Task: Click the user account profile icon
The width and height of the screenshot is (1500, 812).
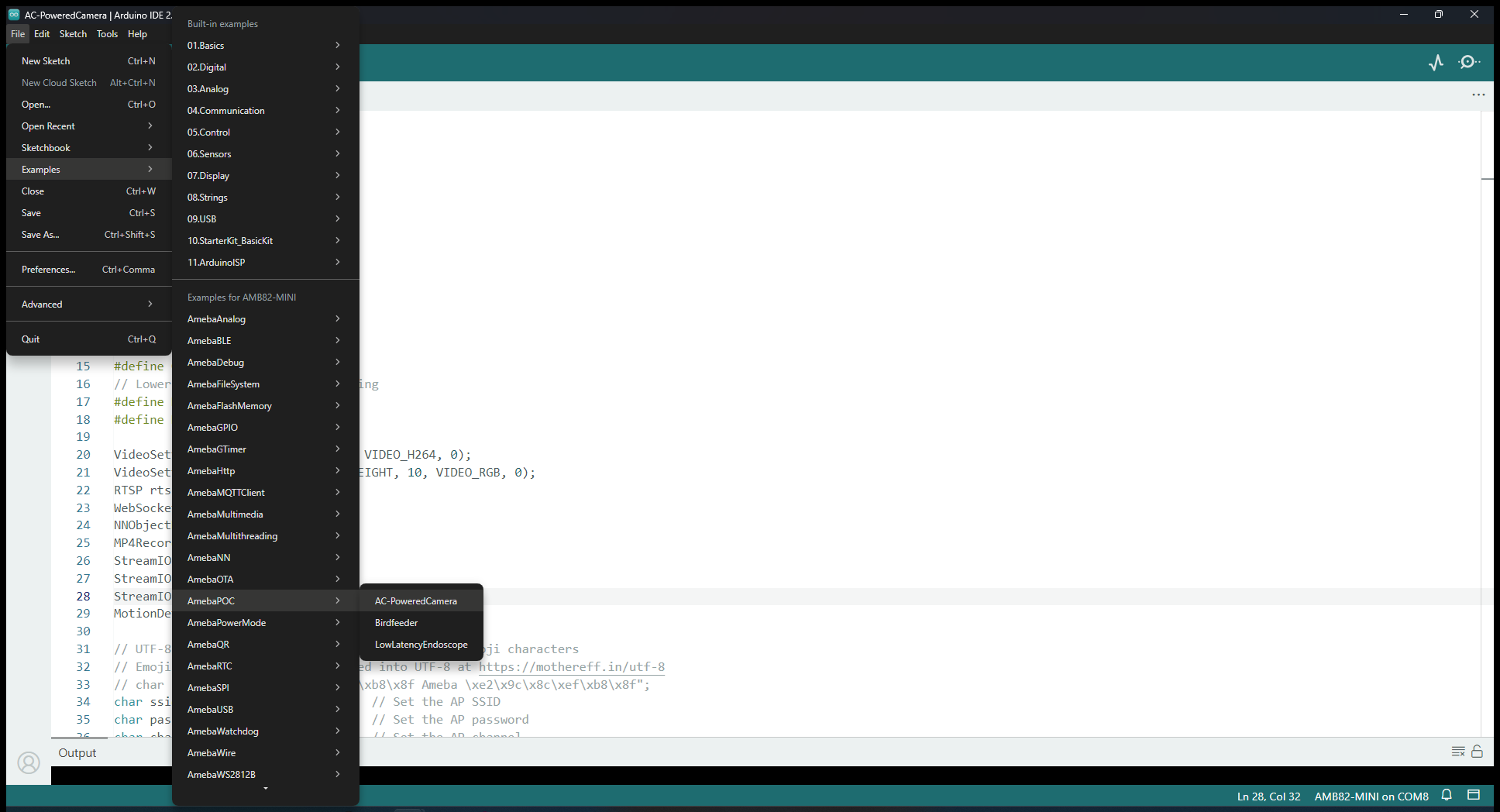Action: click(x=29, y=763)
